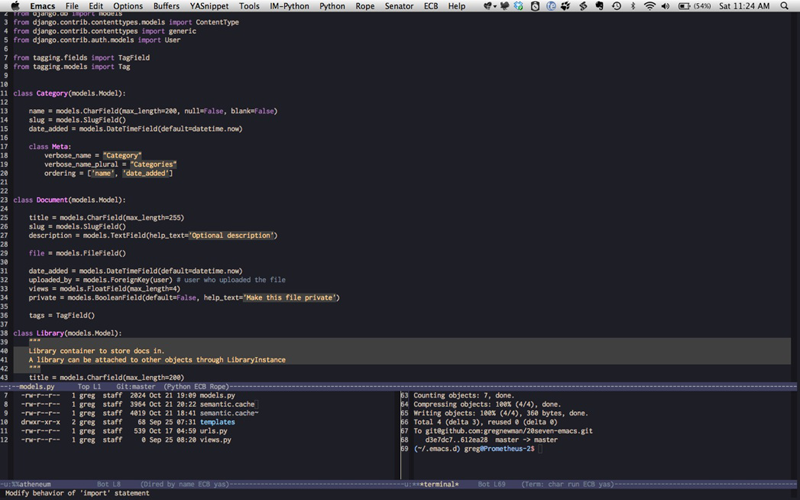Open the Buffers menu

click(x=166, y=6)
